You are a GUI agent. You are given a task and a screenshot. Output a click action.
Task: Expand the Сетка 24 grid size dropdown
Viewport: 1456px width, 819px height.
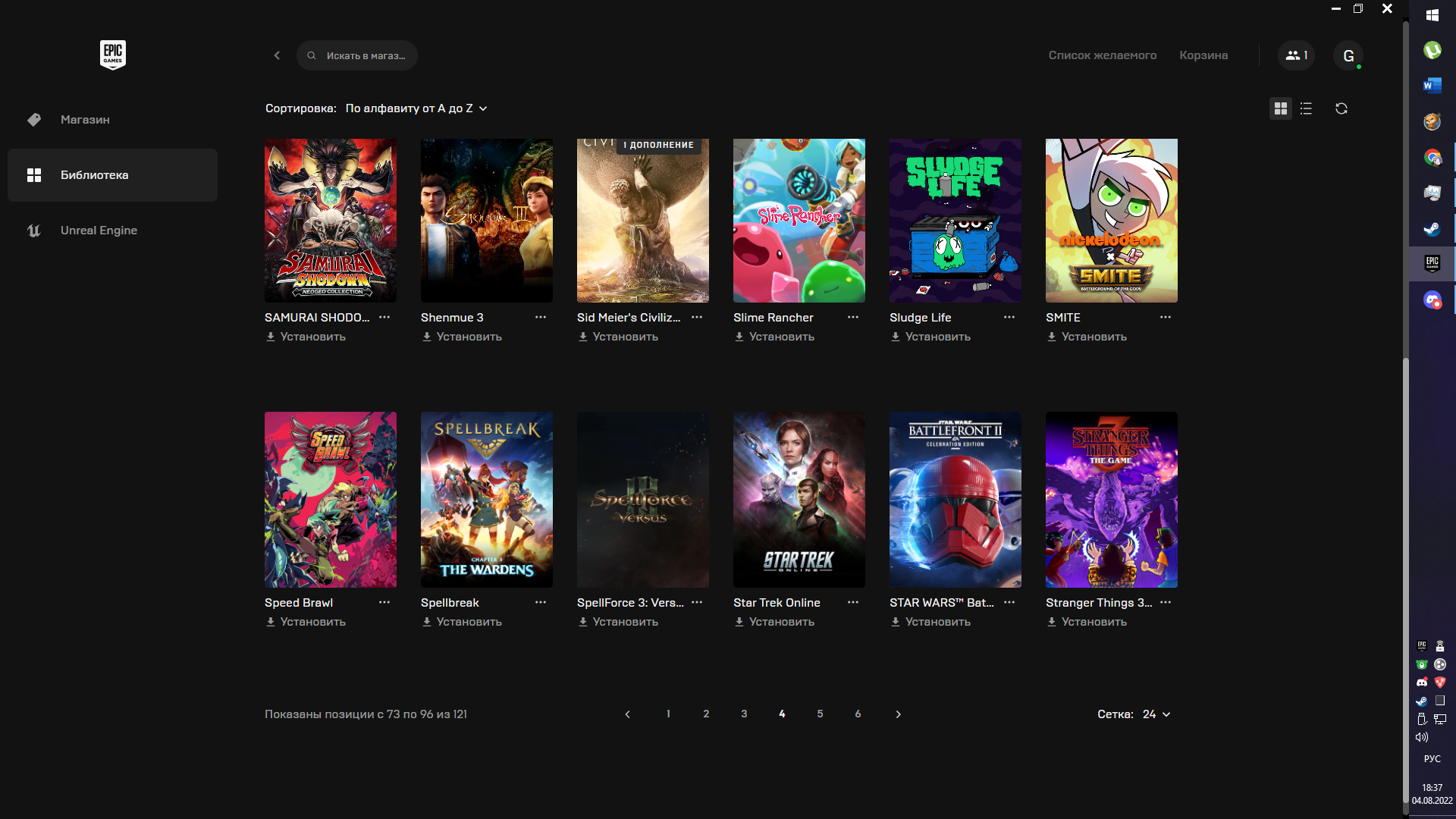pyautogui.click(x=1156, y=714)
